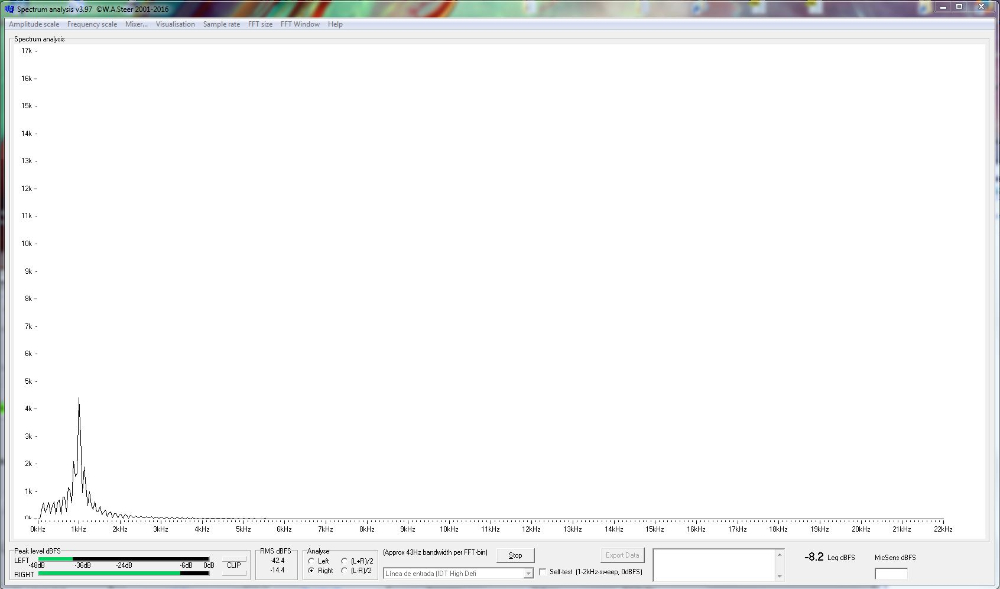Viewport: 1000px width, 589px height.
Task: Open the Help menu
Action: coord(335,24)
